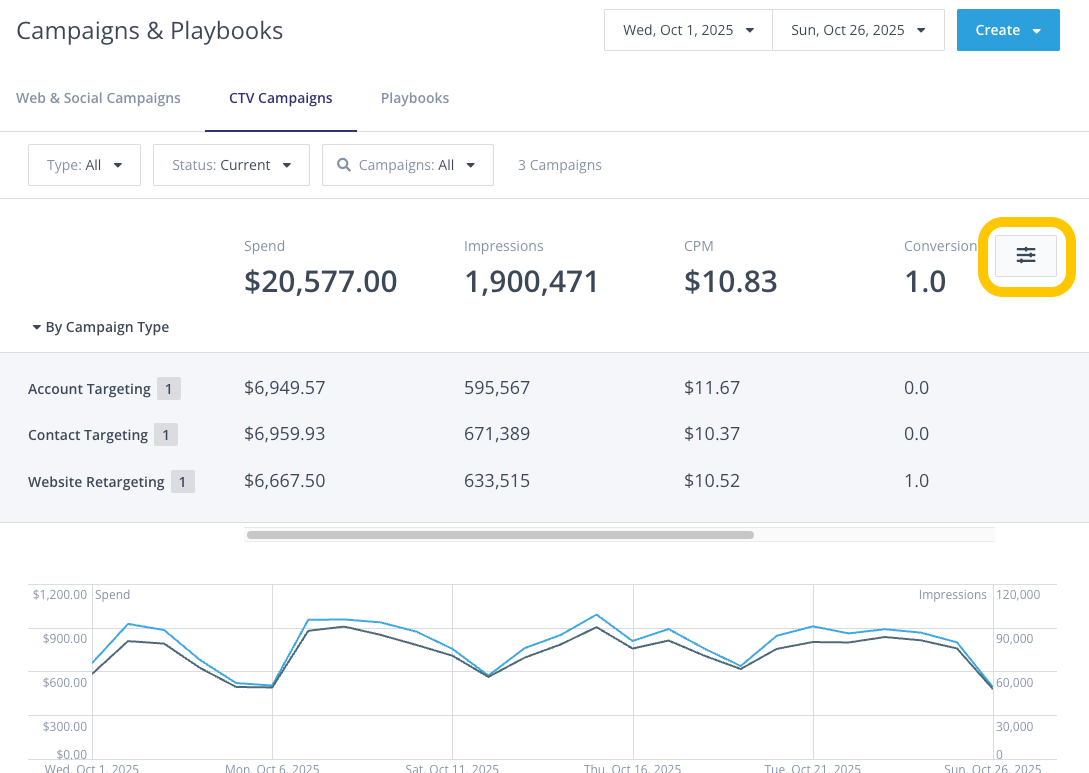Select the CTV Campaigns tab
The height and width of the screenshot is (773, 1089).
(x=280, y=98)
